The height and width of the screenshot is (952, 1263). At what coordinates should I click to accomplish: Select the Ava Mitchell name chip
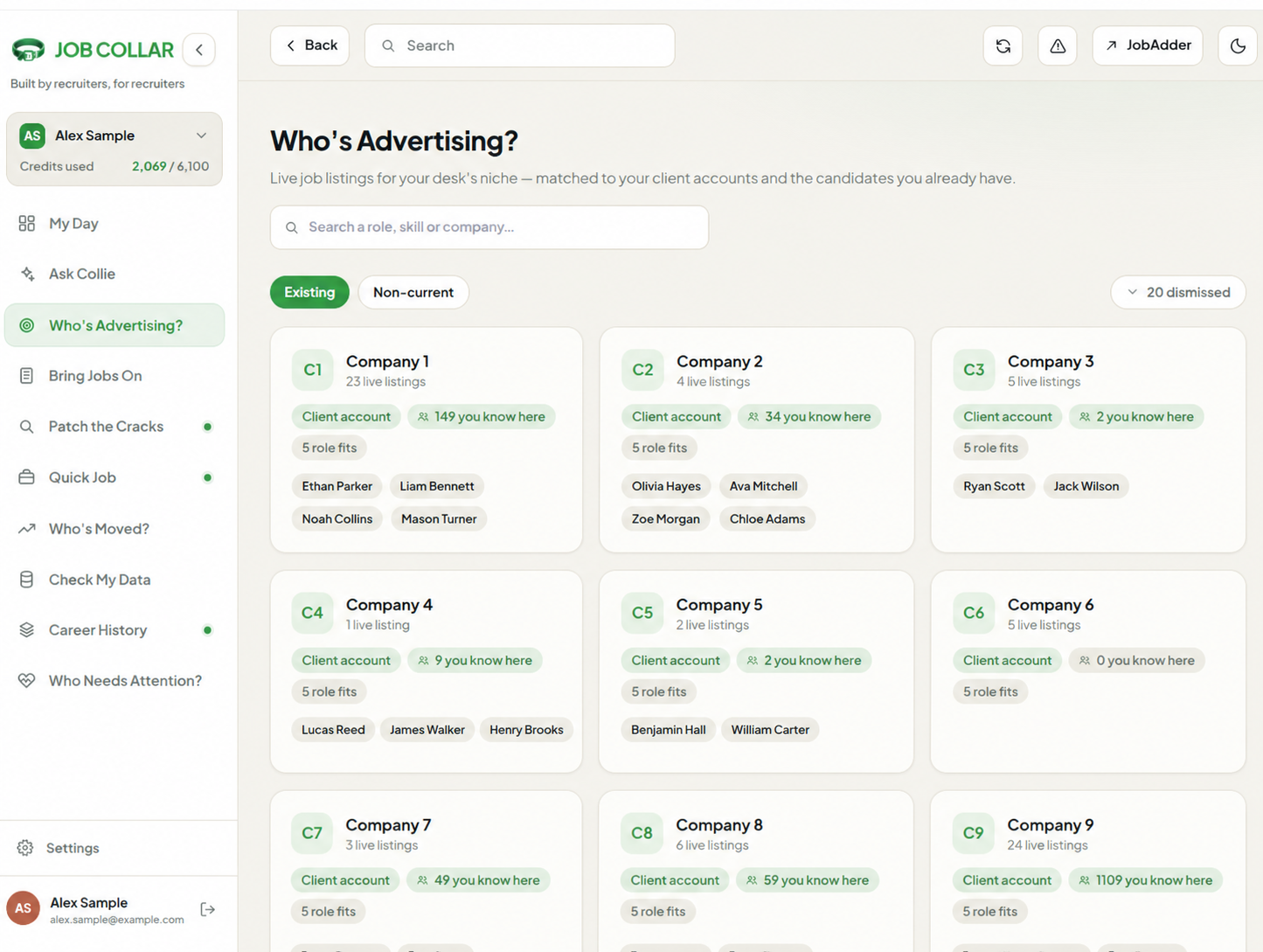pos(764,486)
